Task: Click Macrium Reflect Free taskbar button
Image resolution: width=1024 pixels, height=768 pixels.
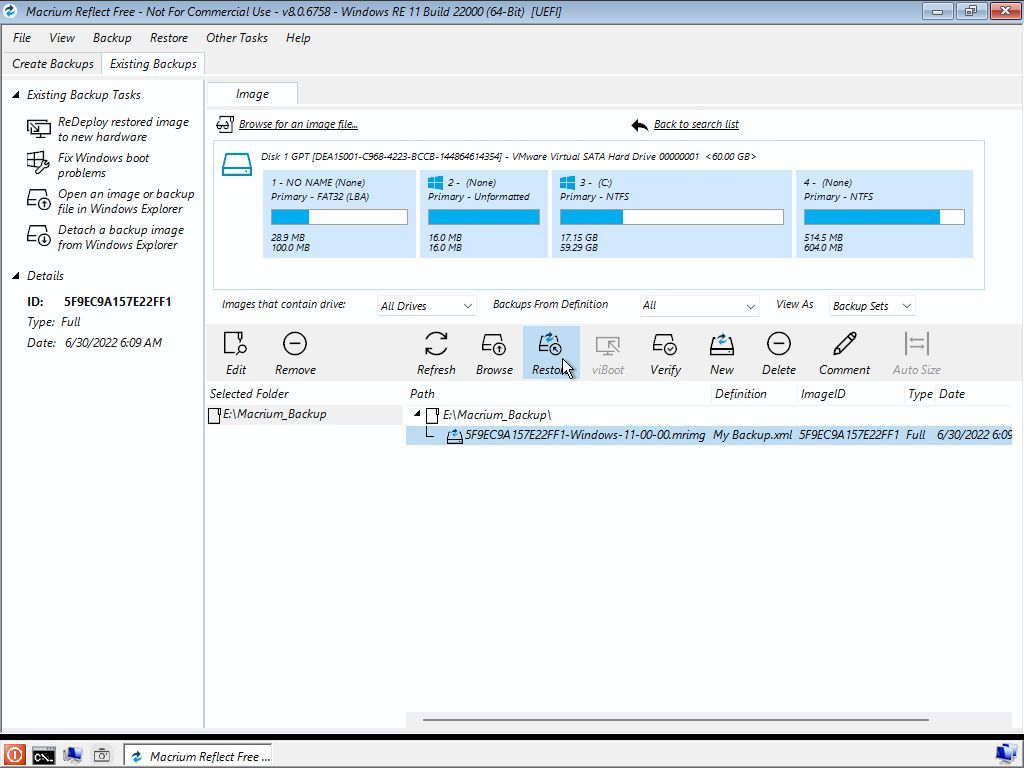Action: click(x=198, y=756)
